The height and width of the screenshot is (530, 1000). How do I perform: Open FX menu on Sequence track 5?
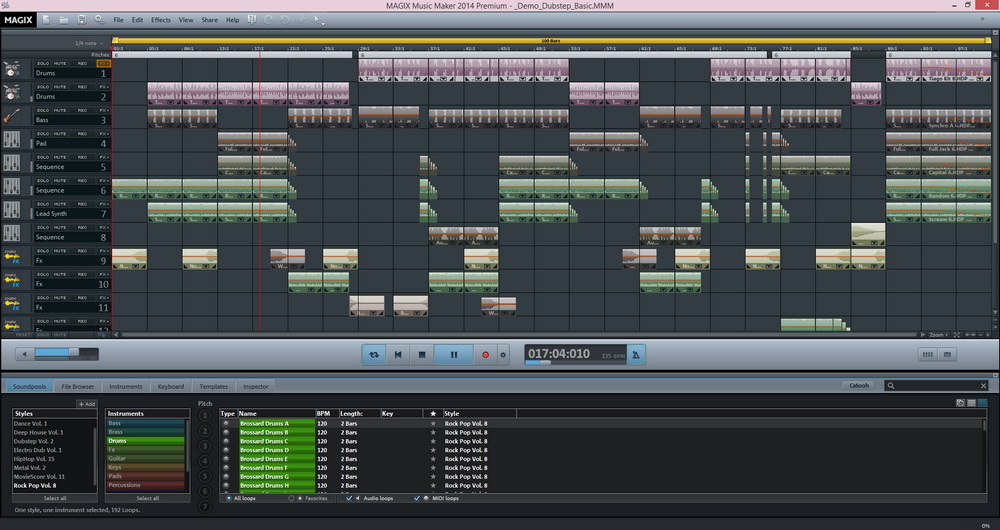tap(103, 157)
